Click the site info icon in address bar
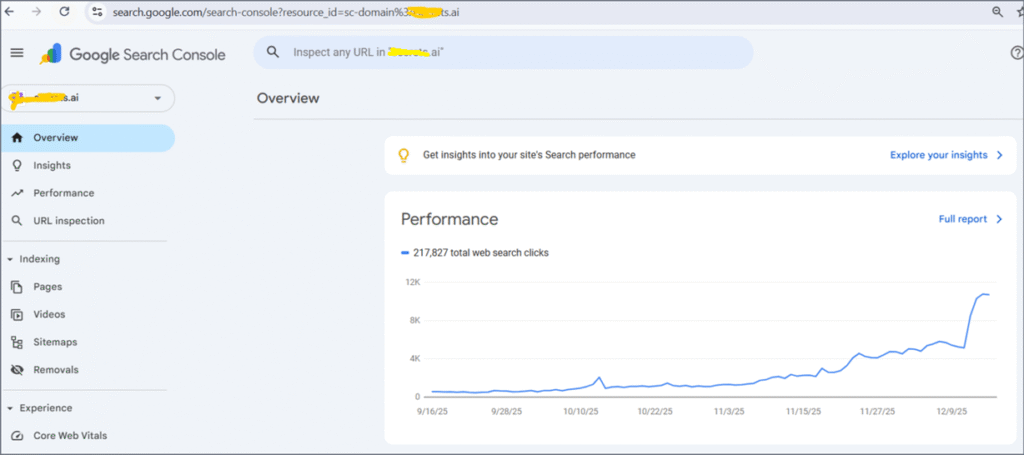Image resolution: width=1024 pixels, height=455 pixels. [97, 12]
